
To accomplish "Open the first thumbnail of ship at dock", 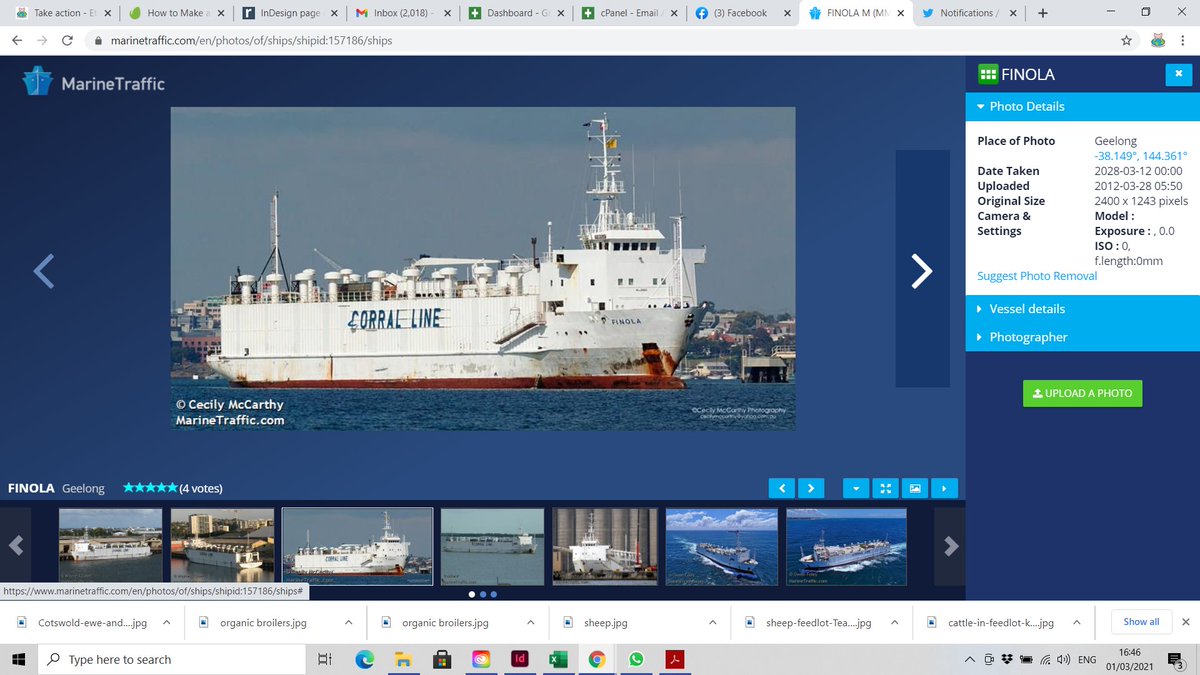I will click(110, 546).
